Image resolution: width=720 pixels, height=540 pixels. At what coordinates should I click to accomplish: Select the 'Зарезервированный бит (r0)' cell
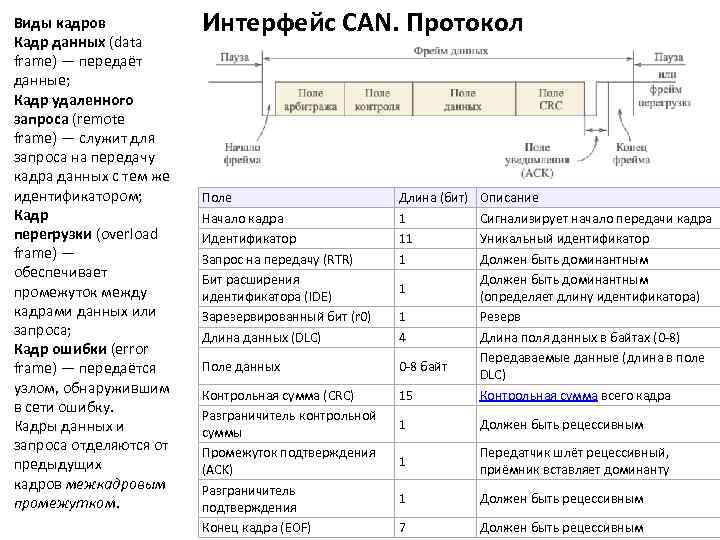pos(297,317)
